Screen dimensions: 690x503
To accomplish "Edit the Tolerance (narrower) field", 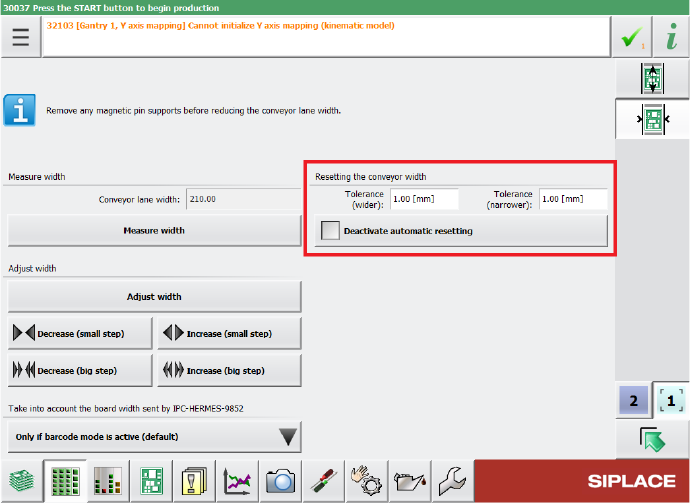I will 573,199.
